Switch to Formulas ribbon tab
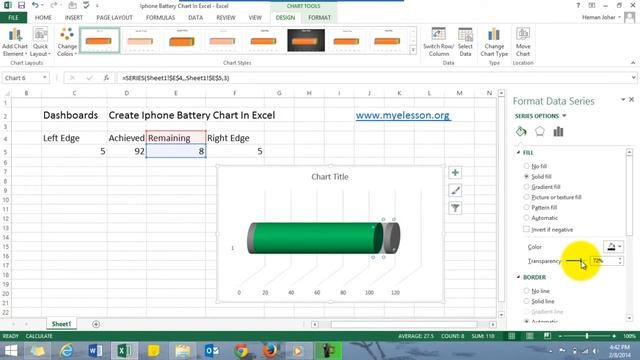The image size is (640, 360). click(x=160, y=18)
